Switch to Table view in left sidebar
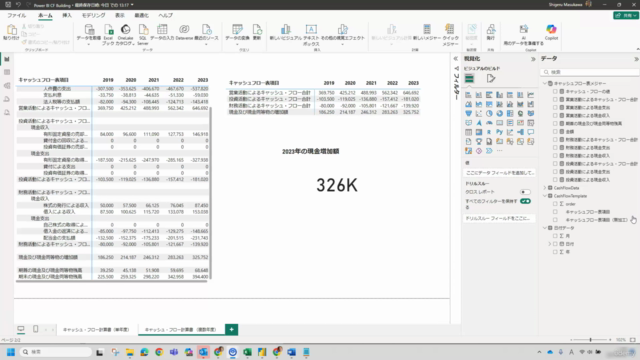This screenshot has width=640, height=360. click(7, 72)
